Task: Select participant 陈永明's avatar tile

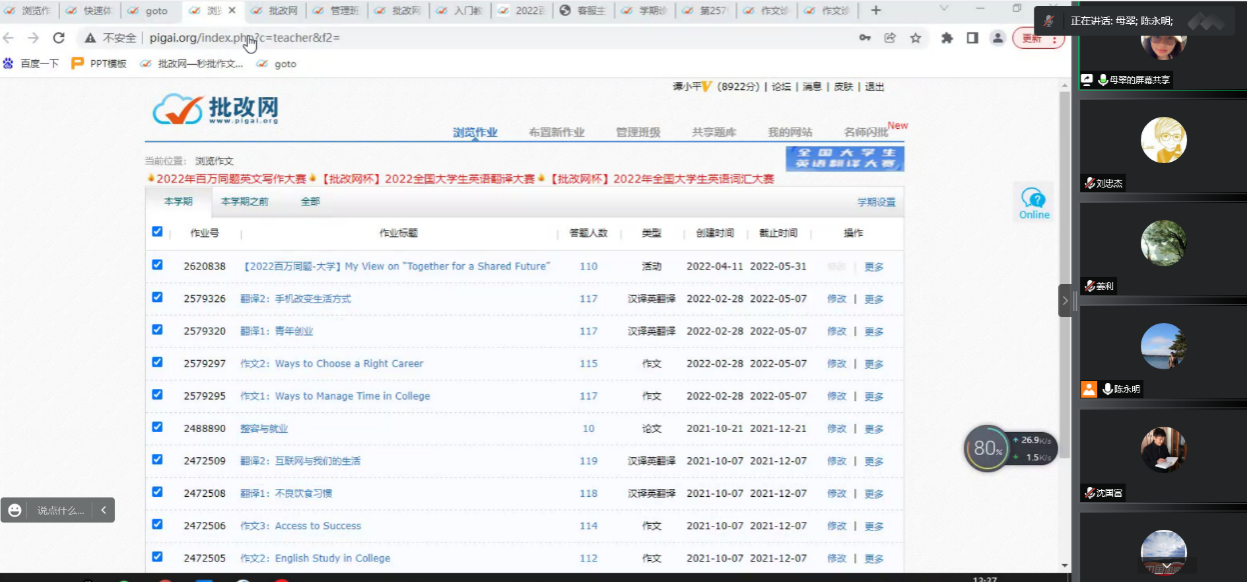Action: [1164, 346]
